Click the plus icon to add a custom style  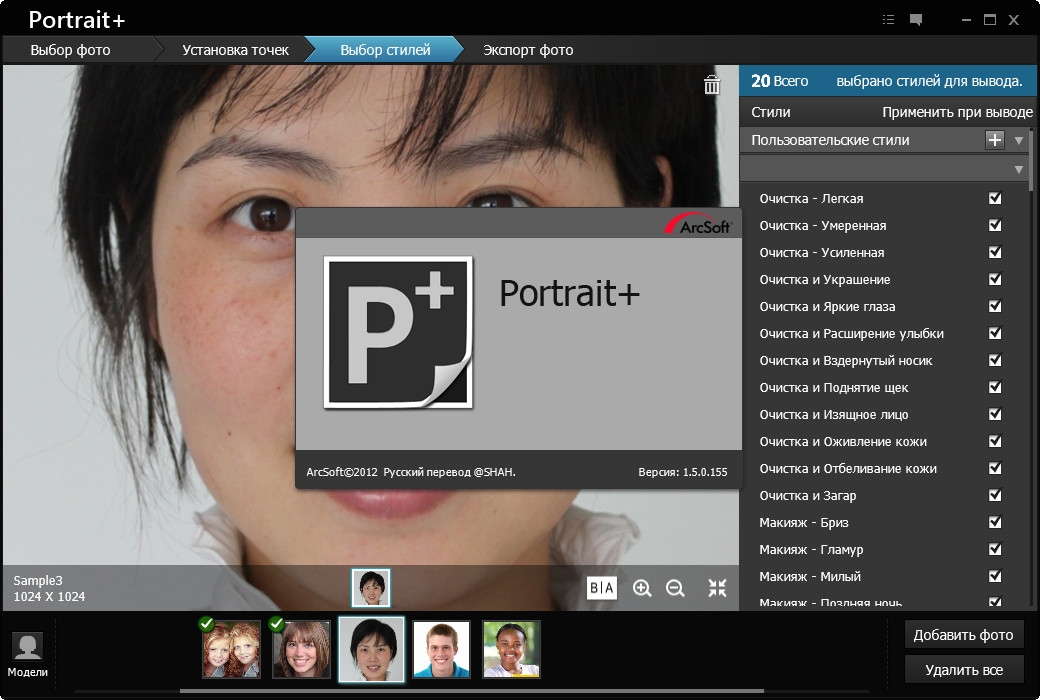994,140
